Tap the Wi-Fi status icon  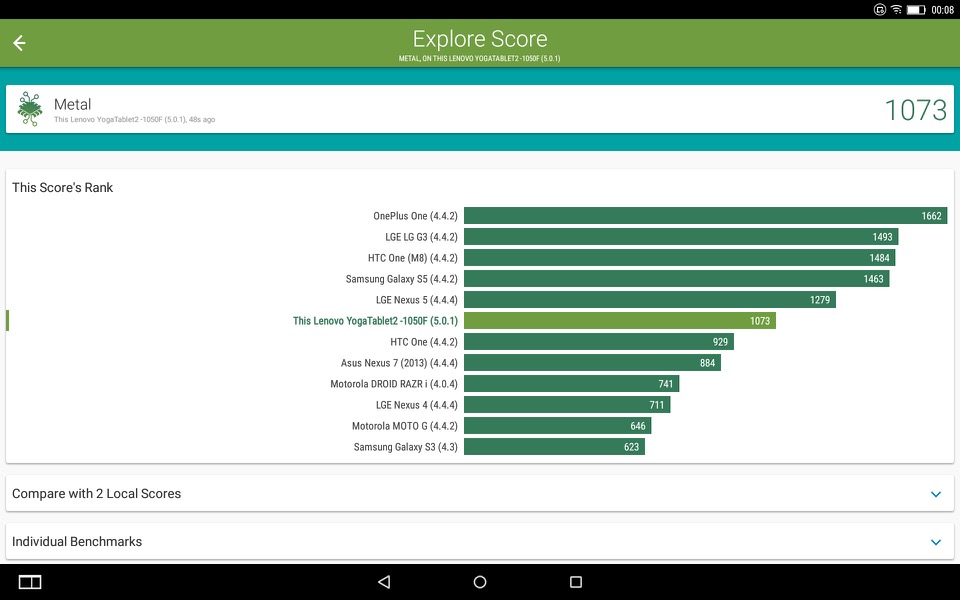[x=896, y=9]
